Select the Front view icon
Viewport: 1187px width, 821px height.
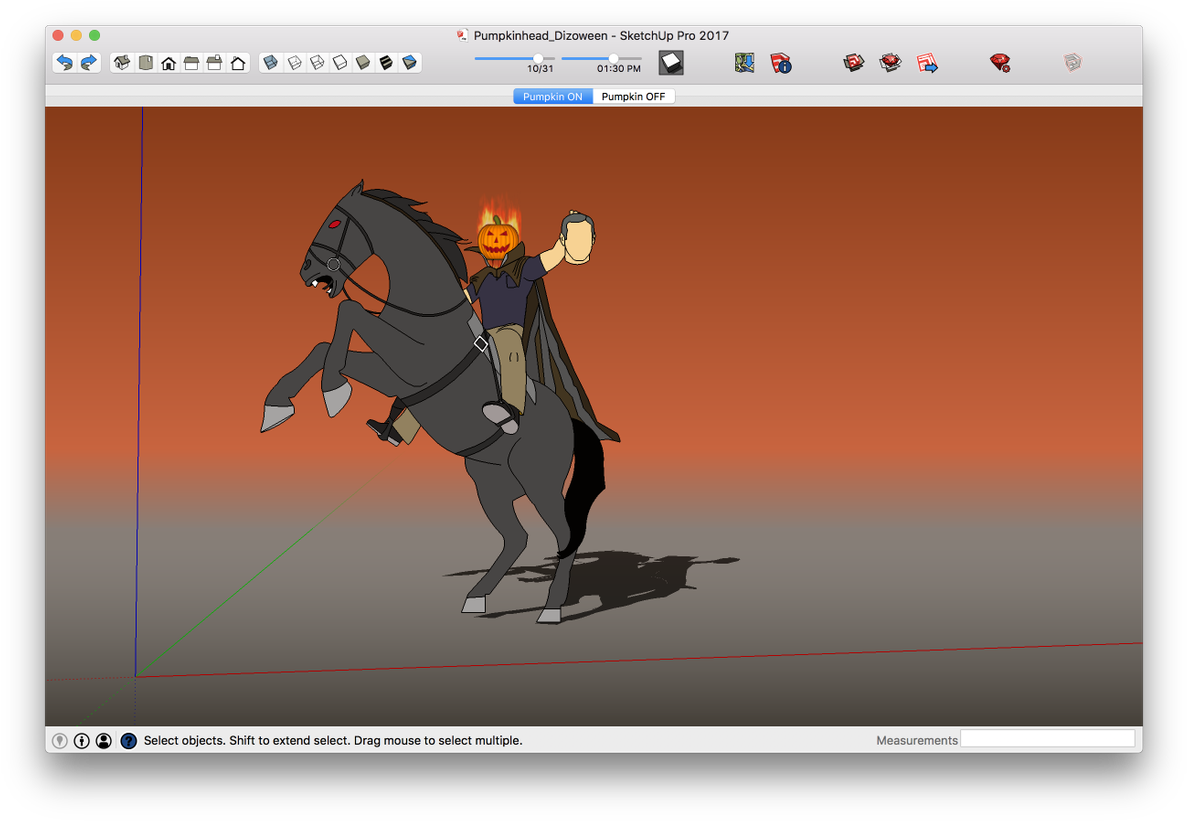click(168, 62)
